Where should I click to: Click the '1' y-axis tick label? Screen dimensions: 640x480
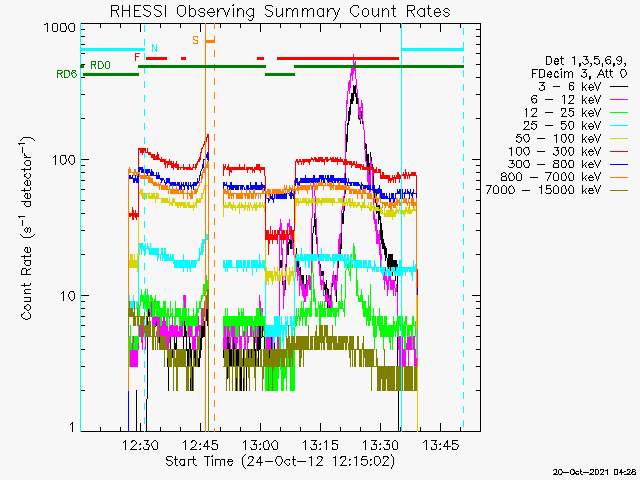tap(72, 427)
